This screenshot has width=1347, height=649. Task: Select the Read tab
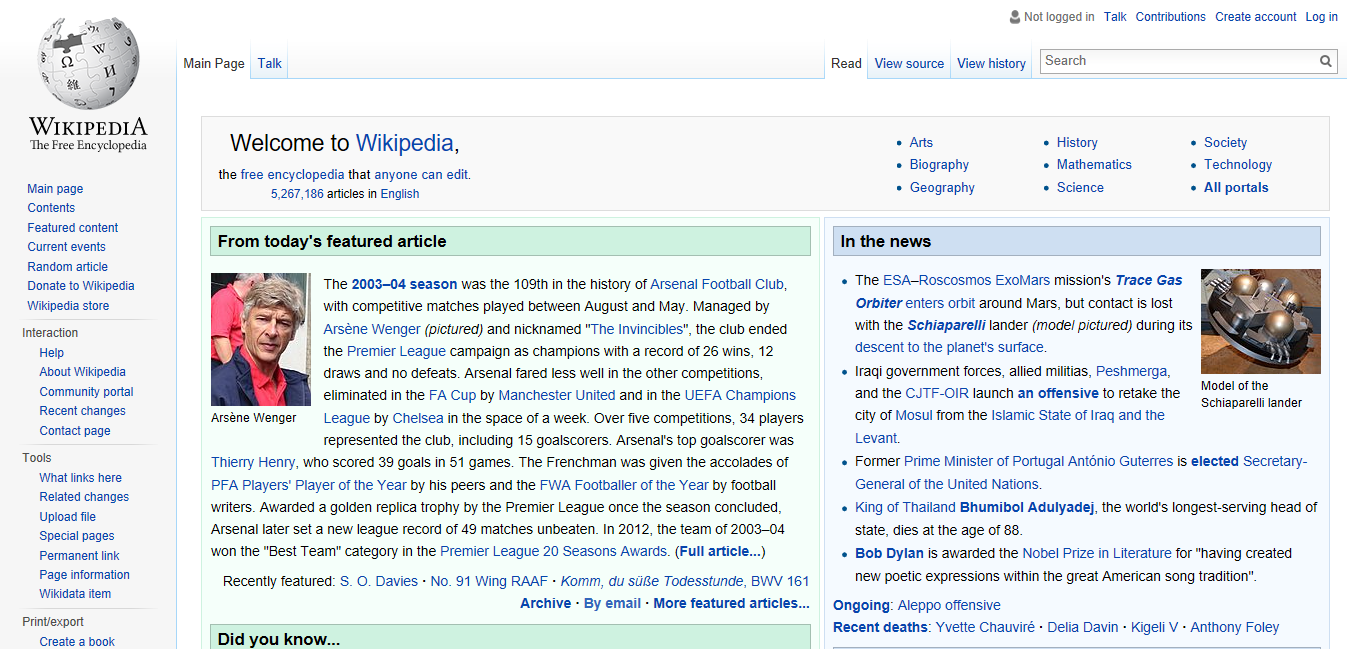click(846, 63)
